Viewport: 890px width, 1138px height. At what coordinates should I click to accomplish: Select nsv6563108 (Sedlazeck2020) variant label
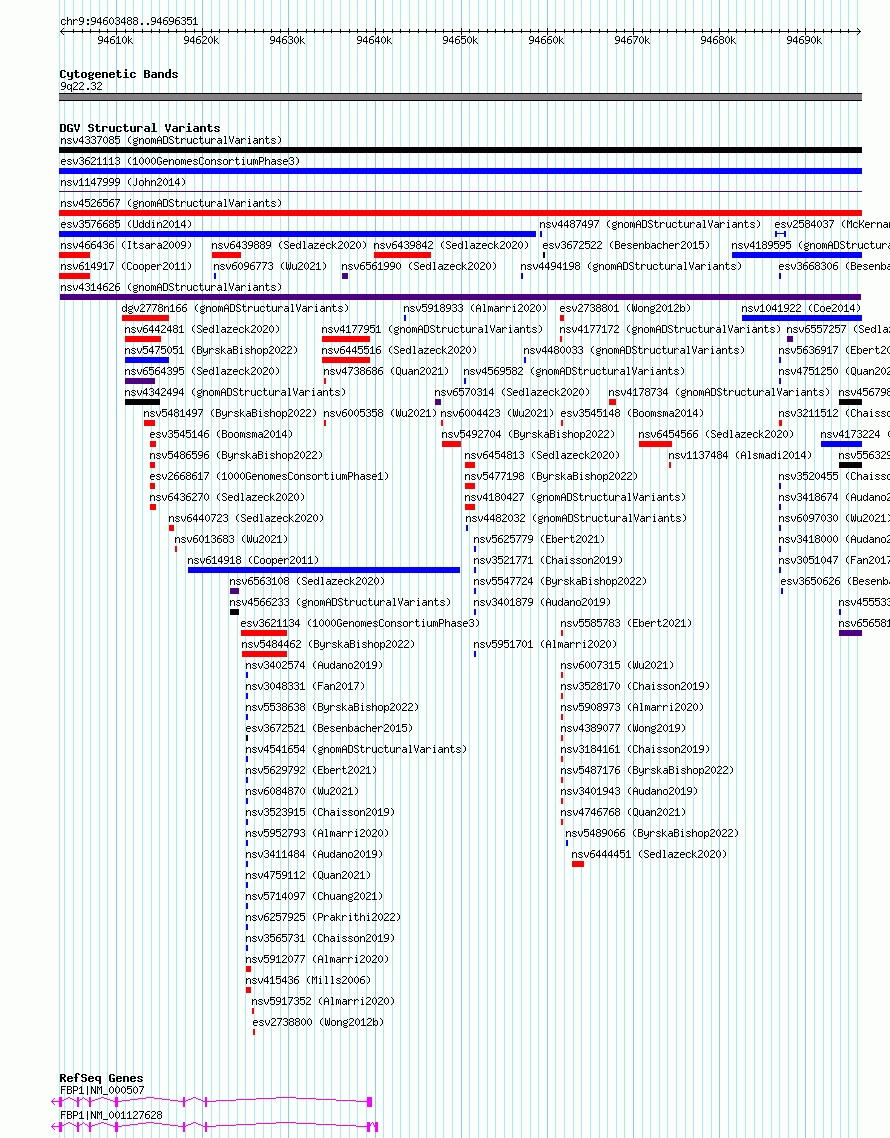click(307, 581)
